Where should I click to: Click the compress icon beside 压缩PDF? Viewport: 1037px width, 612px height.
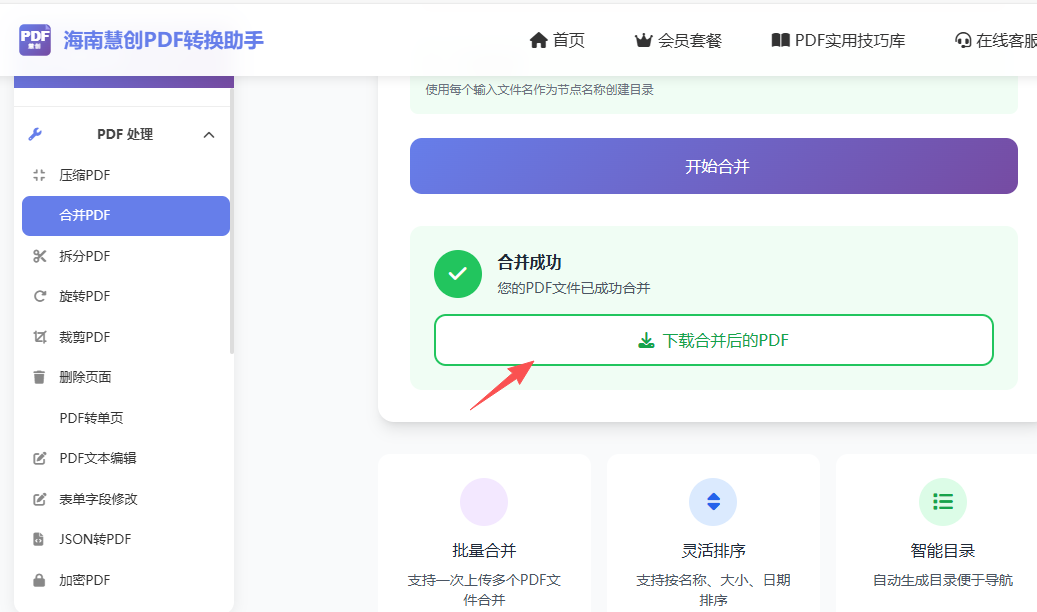[x=39, y=175]
